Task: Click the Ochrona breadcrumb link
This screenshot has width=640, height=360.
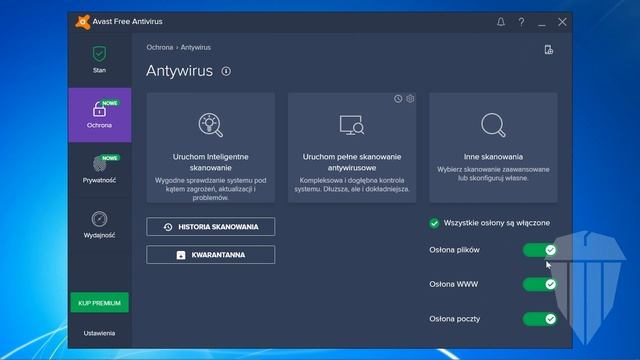Action: (160, 47)
